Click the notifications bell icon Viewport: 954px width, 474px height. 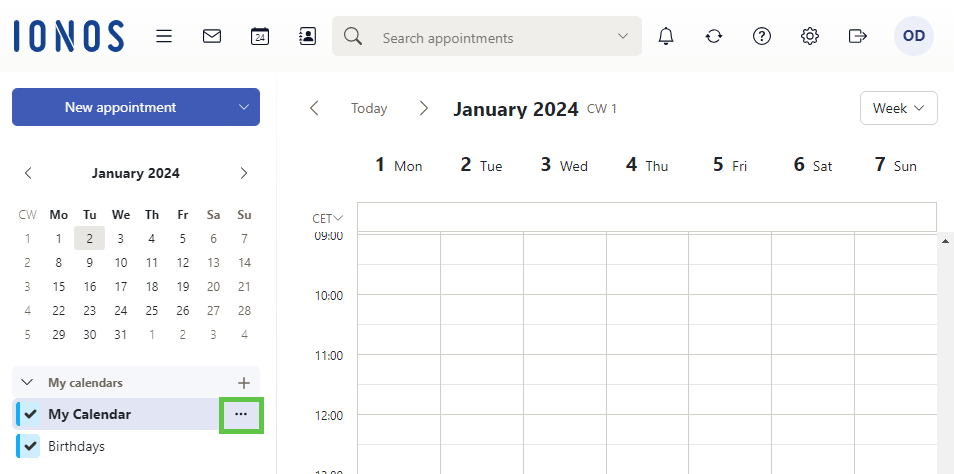pyautogui.click(x=666, y=36)
